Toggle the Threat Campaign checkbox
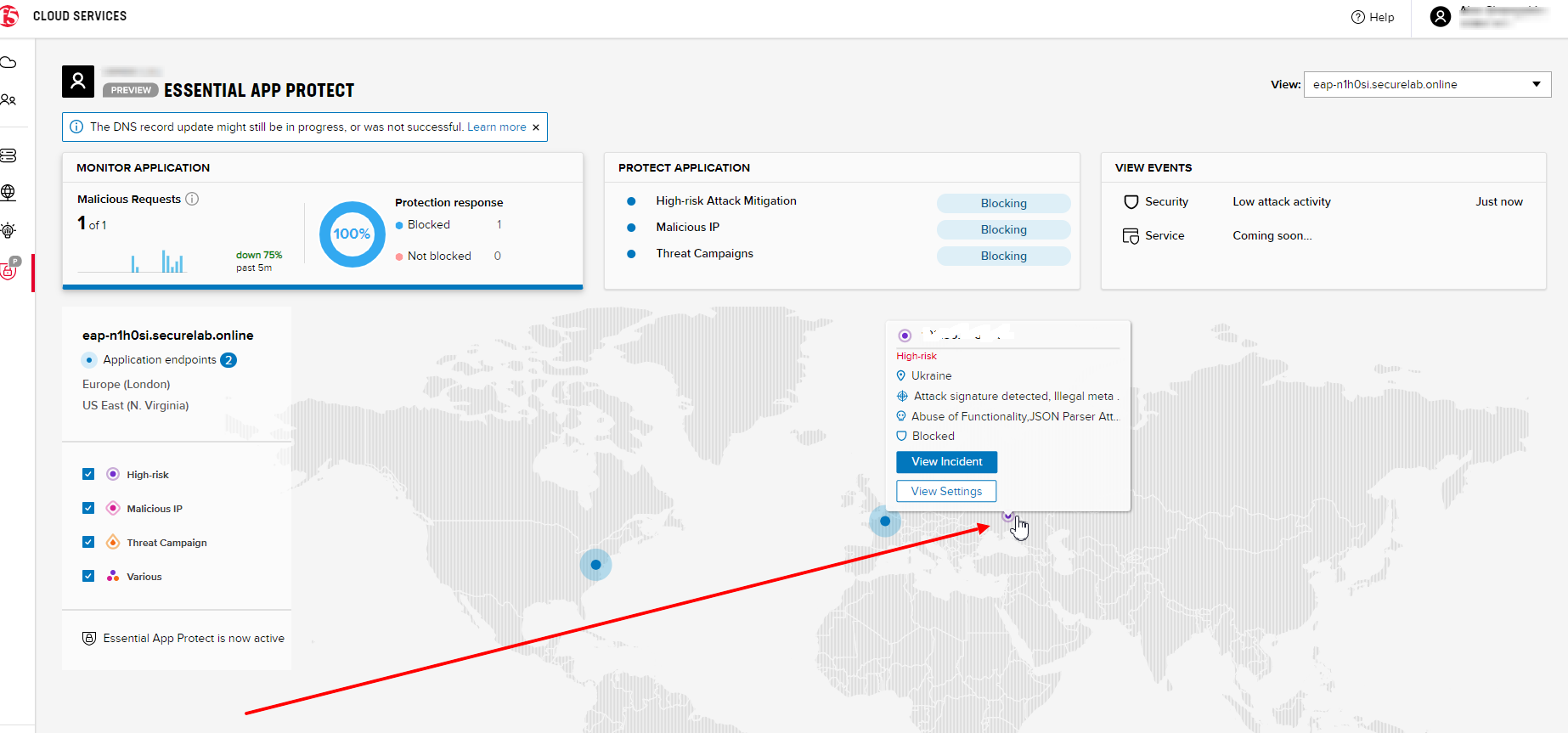1568x733 pixels. (x=88, y=542)
